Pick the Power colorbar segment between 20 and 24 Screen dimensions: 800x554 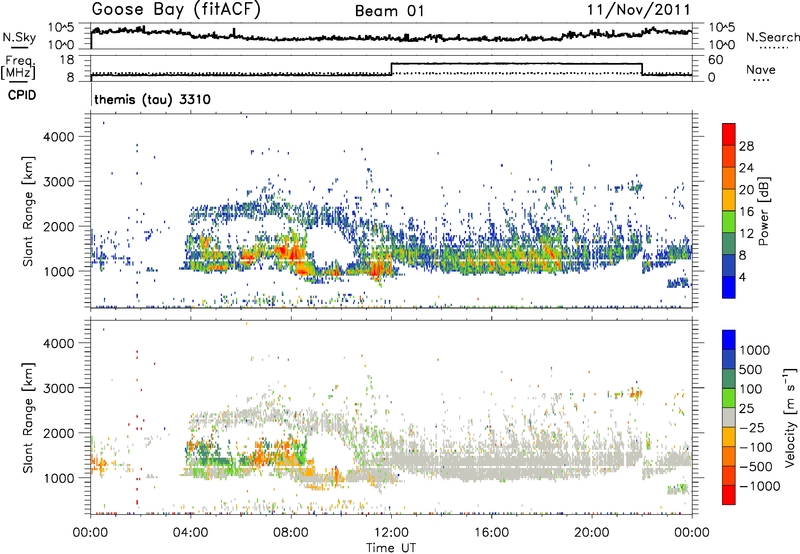click(x=729, y=178)
